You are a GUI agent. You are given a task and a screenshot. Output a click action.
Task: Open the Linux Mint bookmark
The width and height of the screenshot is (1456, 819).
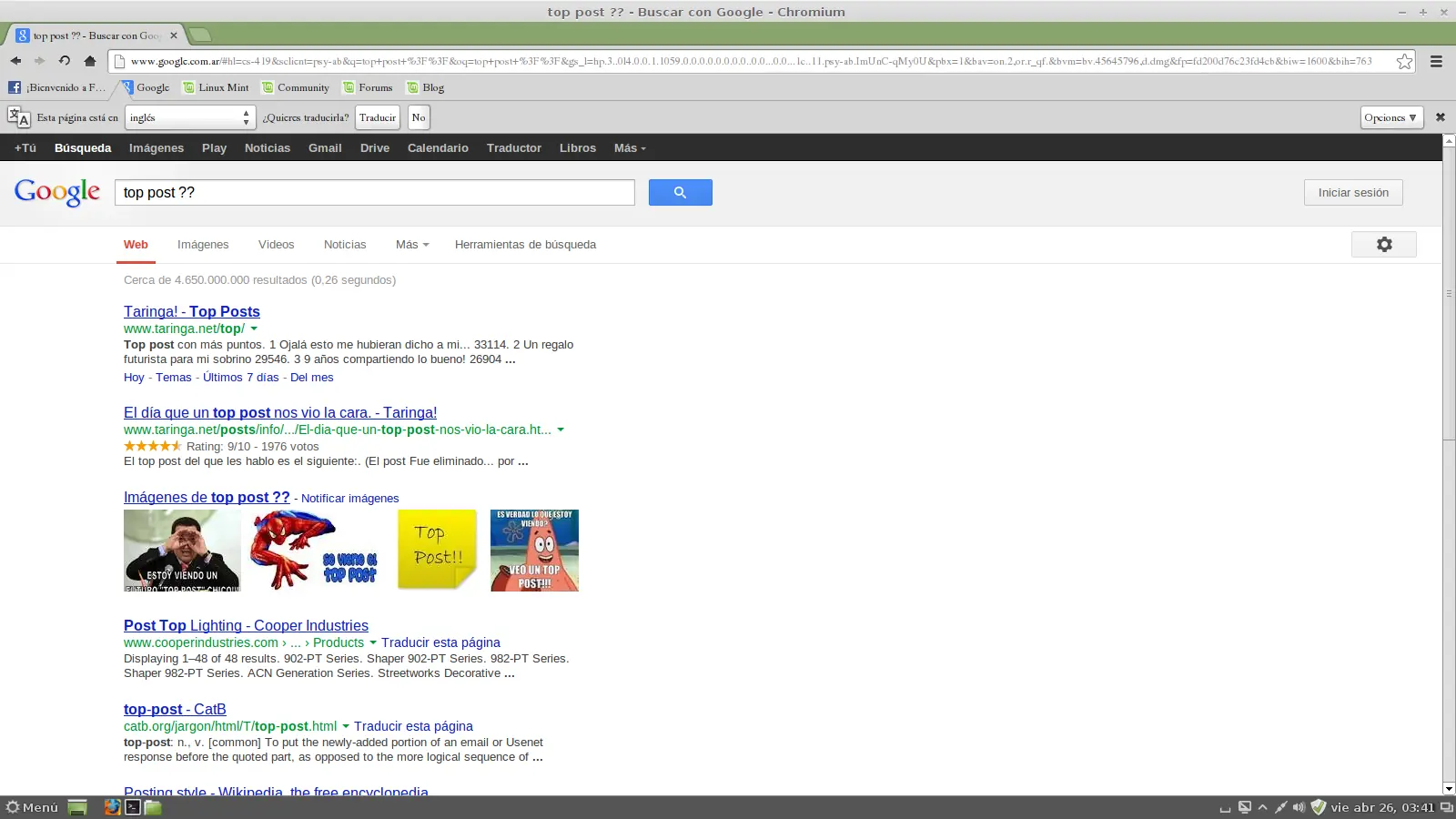[216, 87]
